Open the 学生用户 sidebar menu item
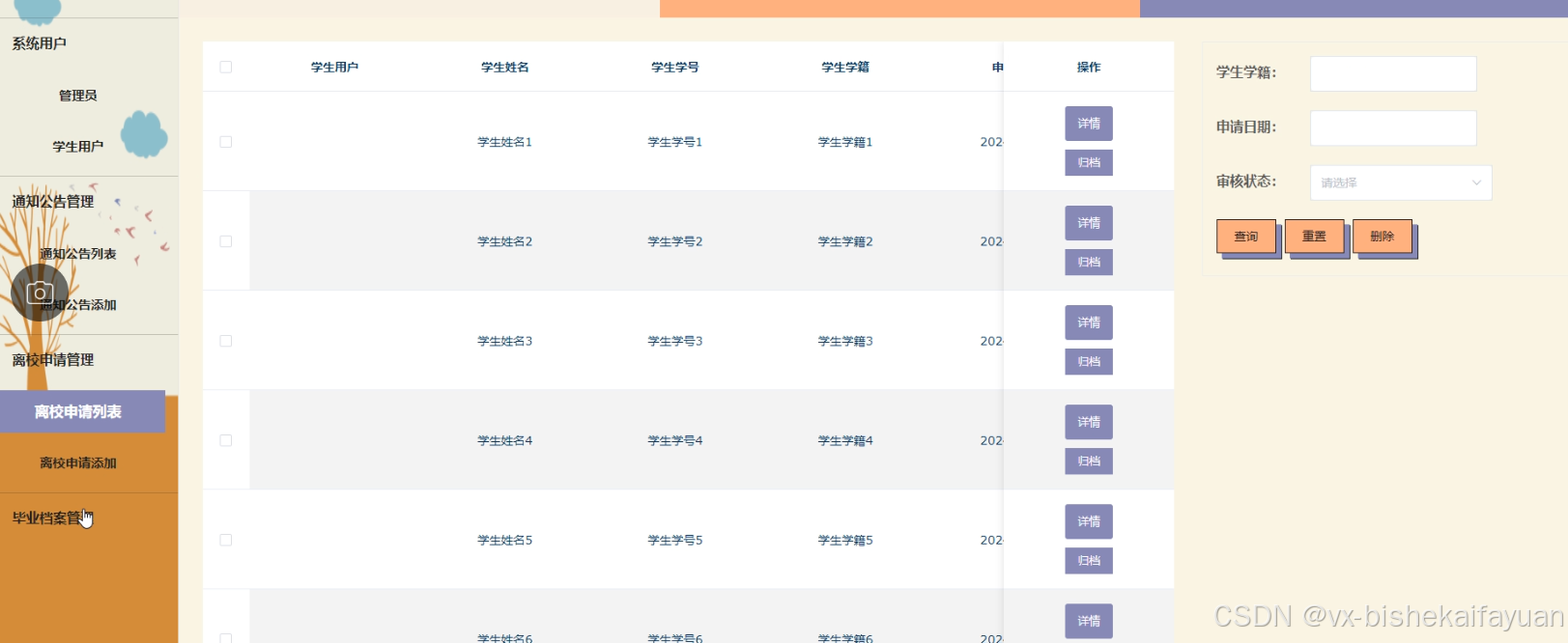 pos(78,147)
